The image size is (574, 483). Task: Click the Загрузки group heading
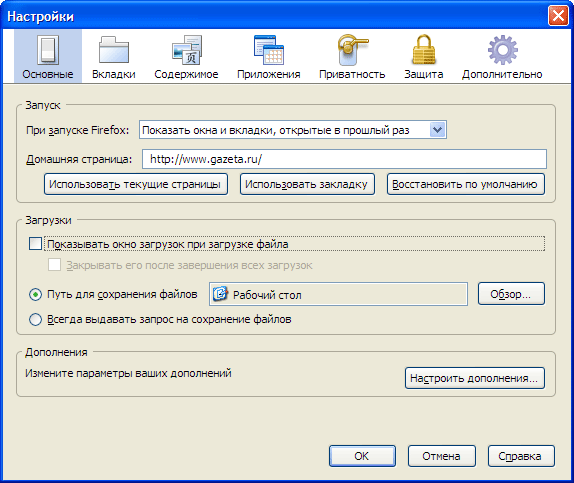[x=48, y=220]
